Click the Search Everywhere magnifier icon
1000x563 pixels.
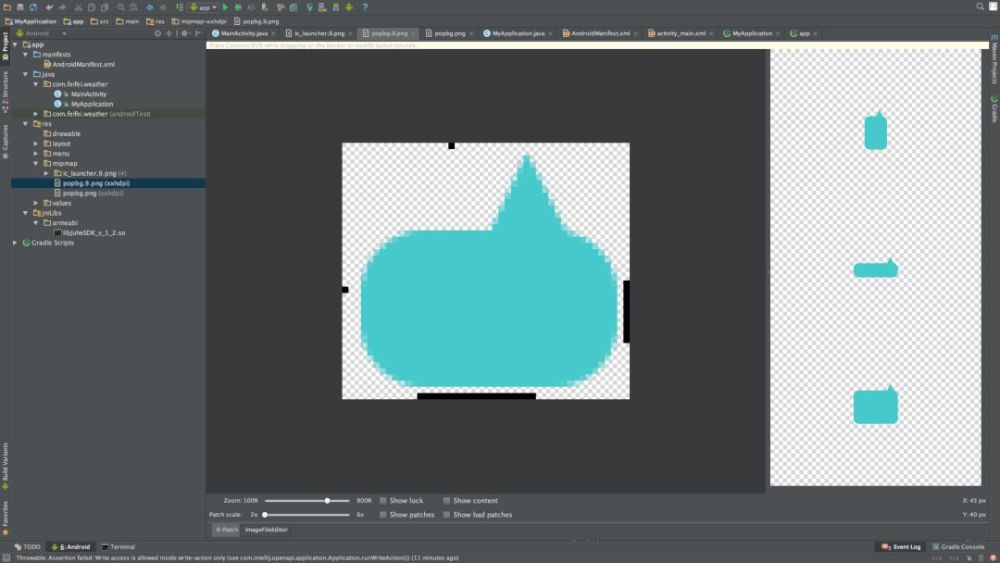pyautogui.click(x=980, y=6)
